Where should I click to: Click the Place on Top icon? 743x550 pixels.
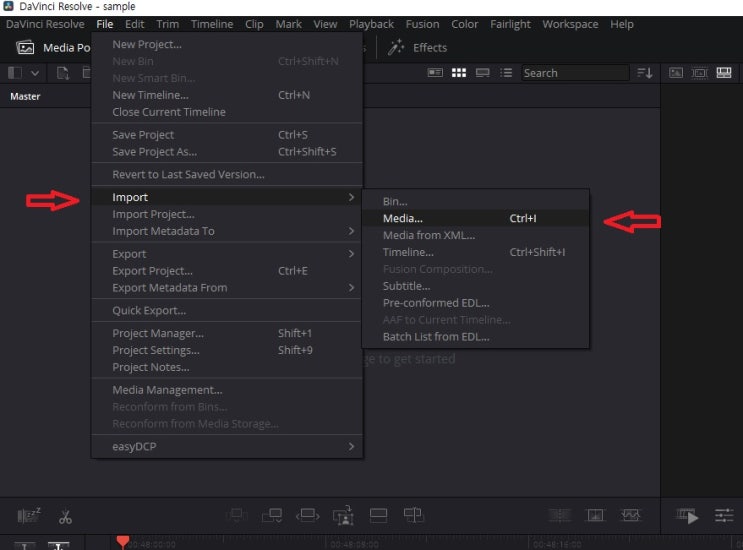pos(378,515)
